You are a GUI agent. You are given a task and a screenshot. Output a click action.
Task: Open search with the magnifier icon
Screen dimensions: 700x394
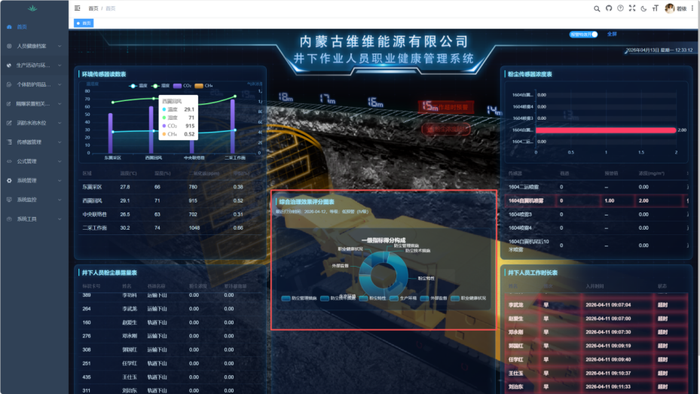pos(596,8)
